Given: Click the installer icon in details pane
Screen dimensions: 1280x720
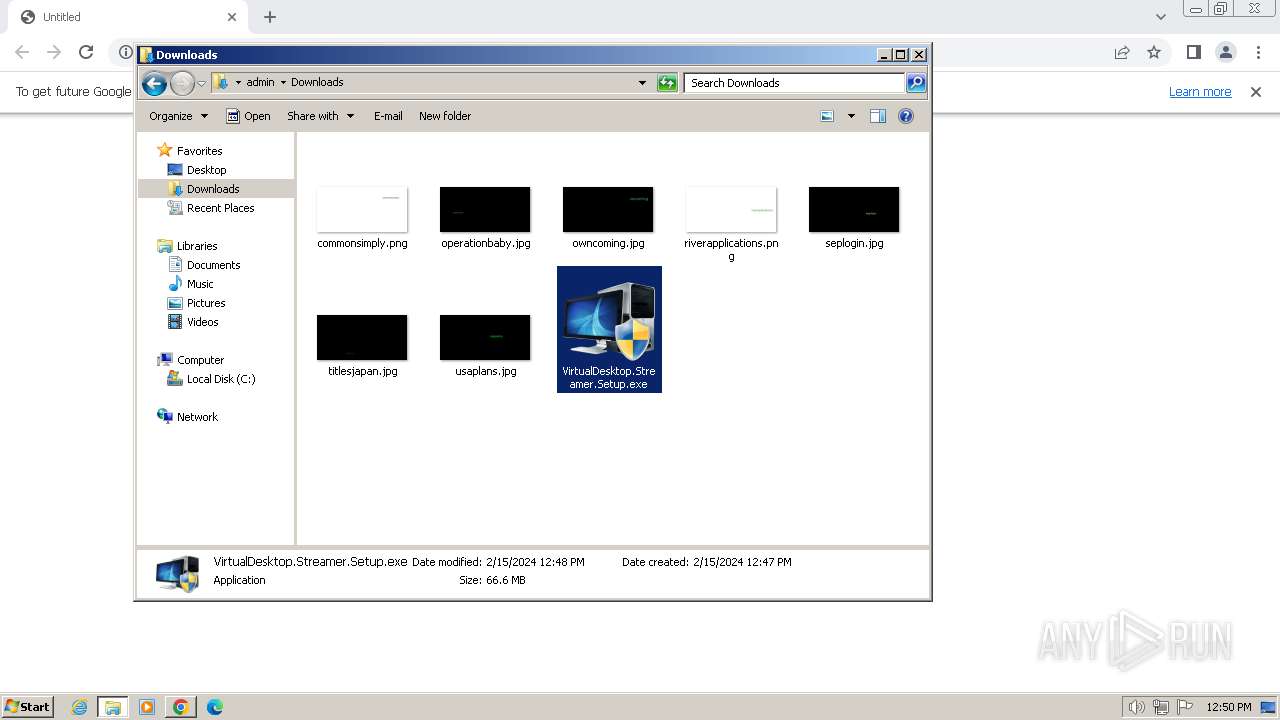Looking at the screenshot, I should [177, 573].
